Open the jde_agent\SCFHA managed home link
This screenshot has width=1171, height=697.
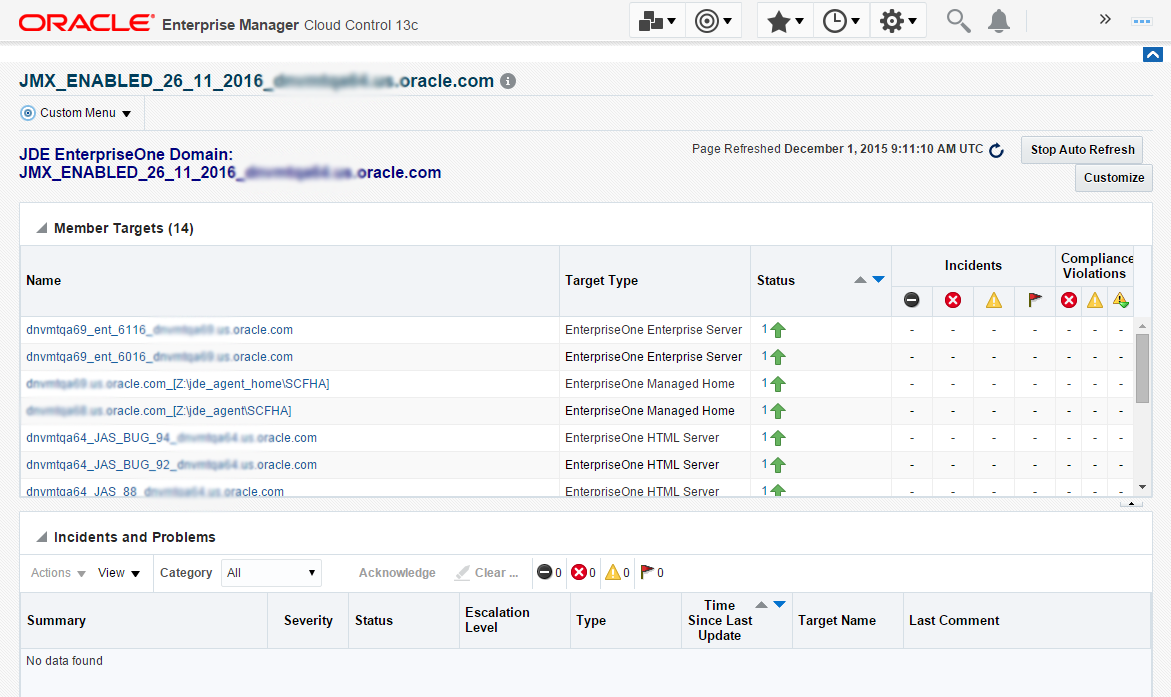click(x=158, y=410)
